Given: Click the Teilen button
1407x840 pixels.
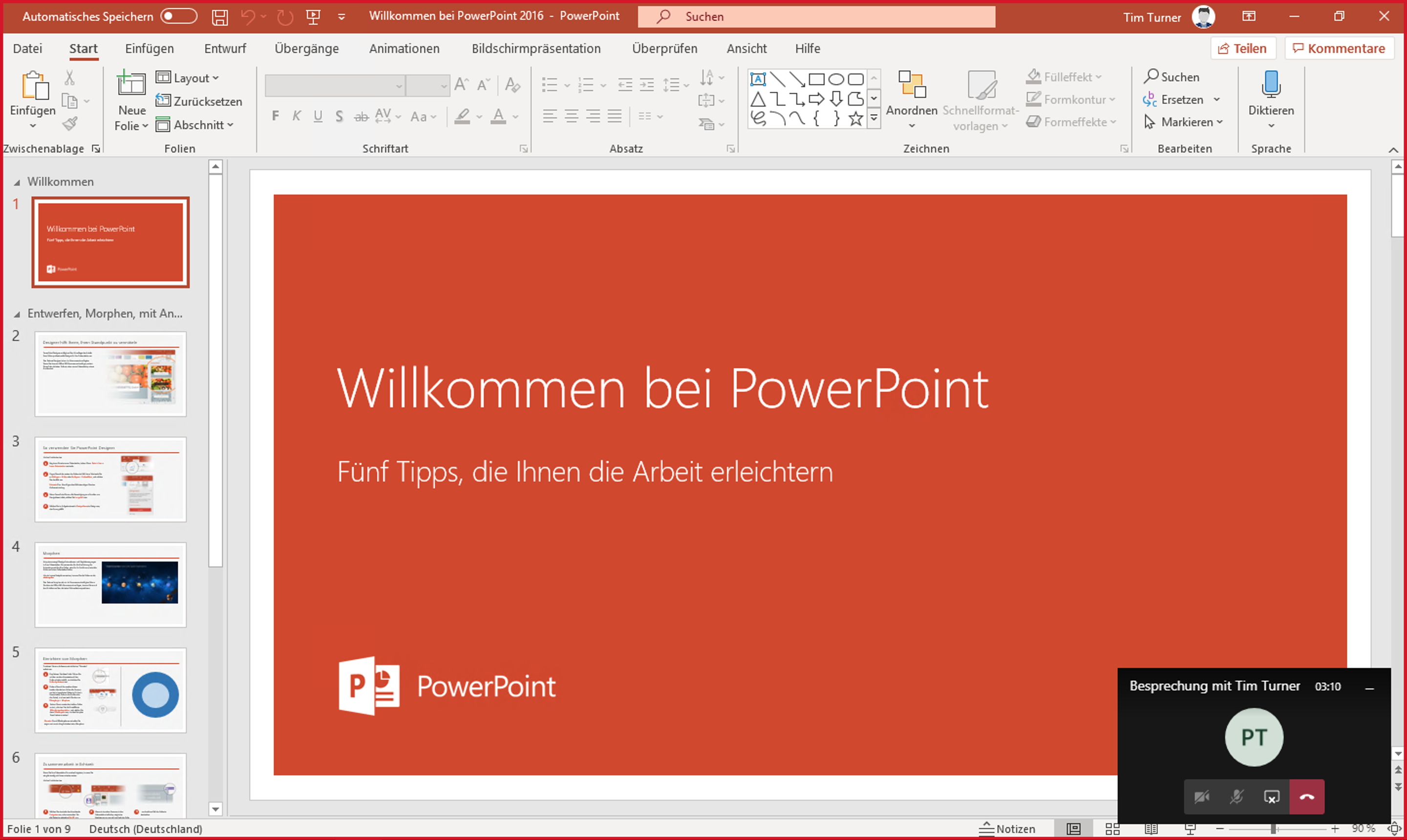Looking at the screenshot, I should coord(1243,49).
